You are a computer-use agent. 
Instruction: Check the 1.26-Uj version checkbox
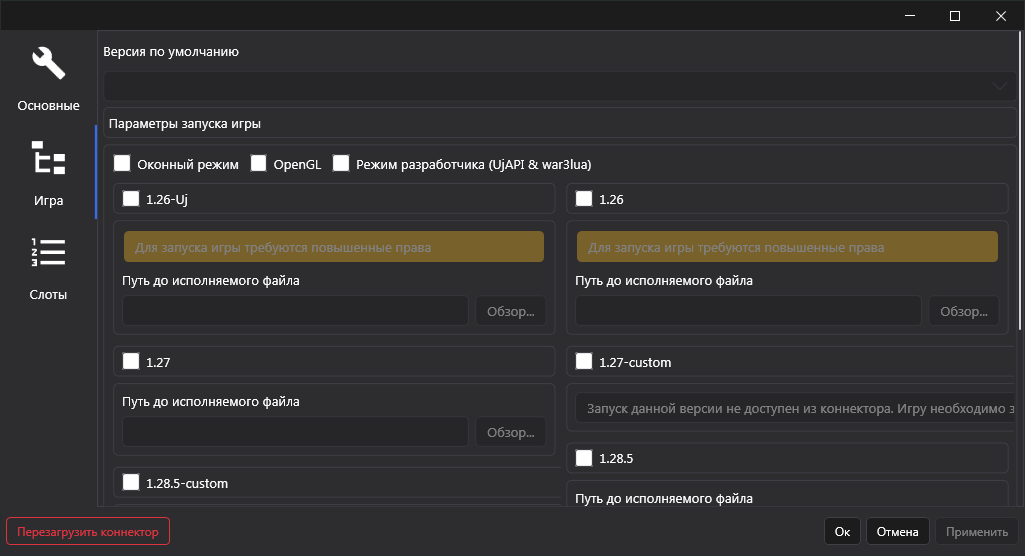point(131,199)
